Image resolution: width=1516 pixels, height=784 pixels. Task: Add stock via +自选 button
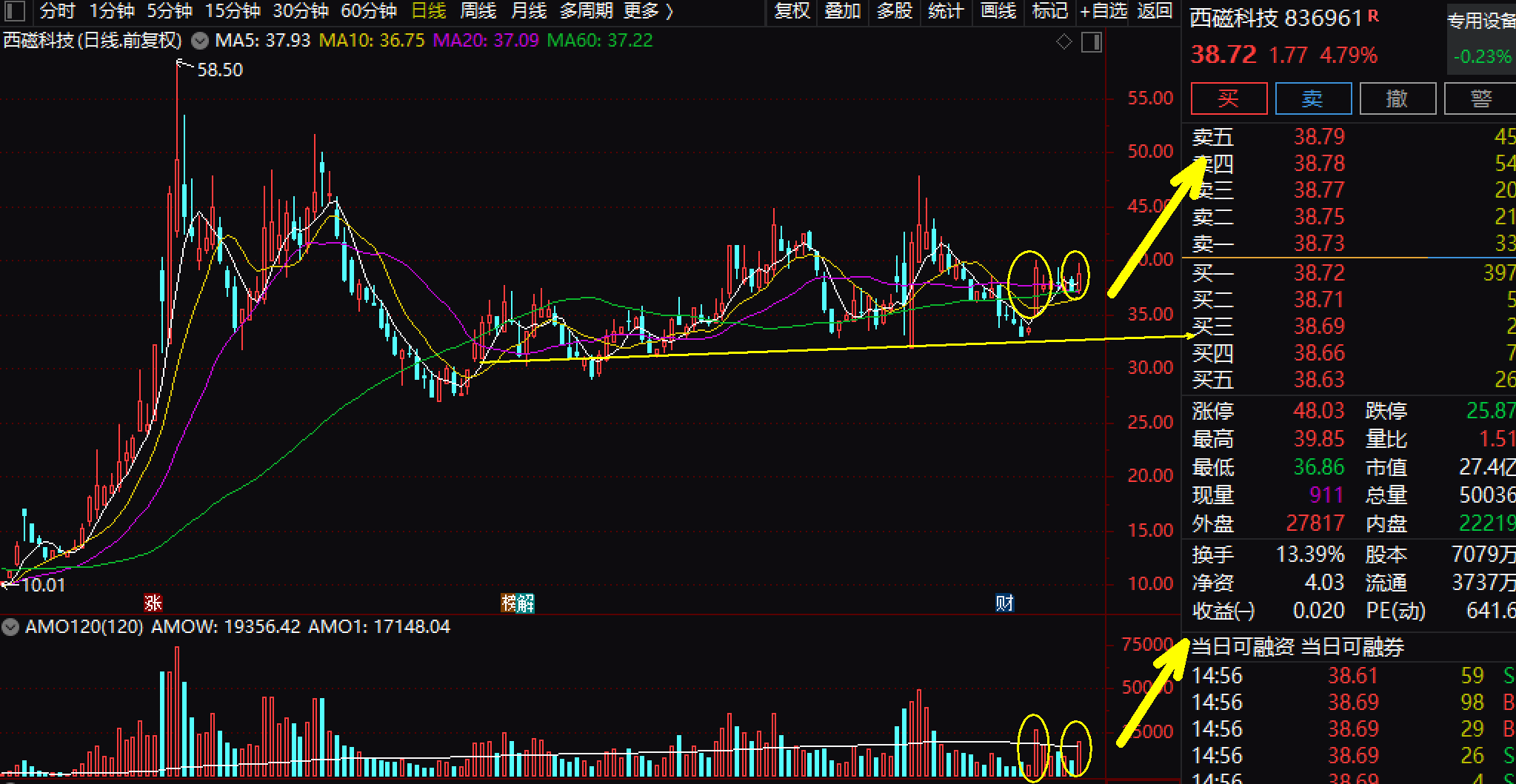[x=1103, y=11]
